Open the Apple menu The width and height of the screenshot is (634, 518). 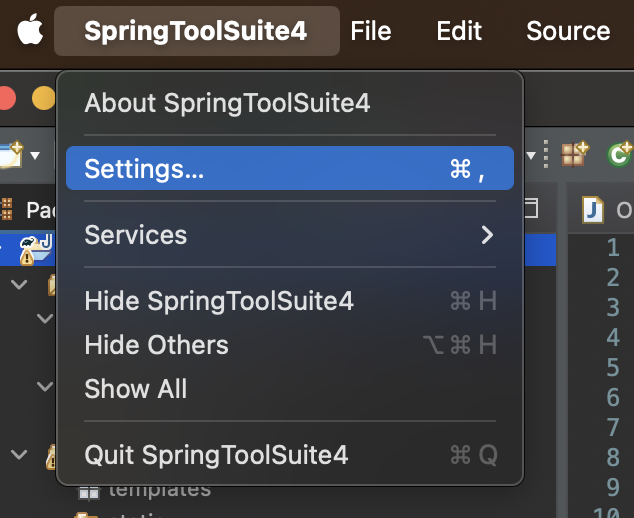click(x=31, y=30)
